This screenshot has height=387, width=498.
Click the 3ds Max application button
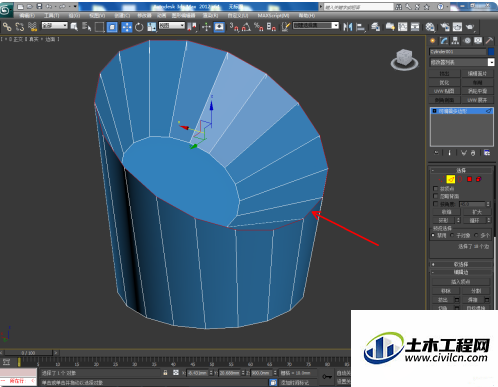point(6,10)
